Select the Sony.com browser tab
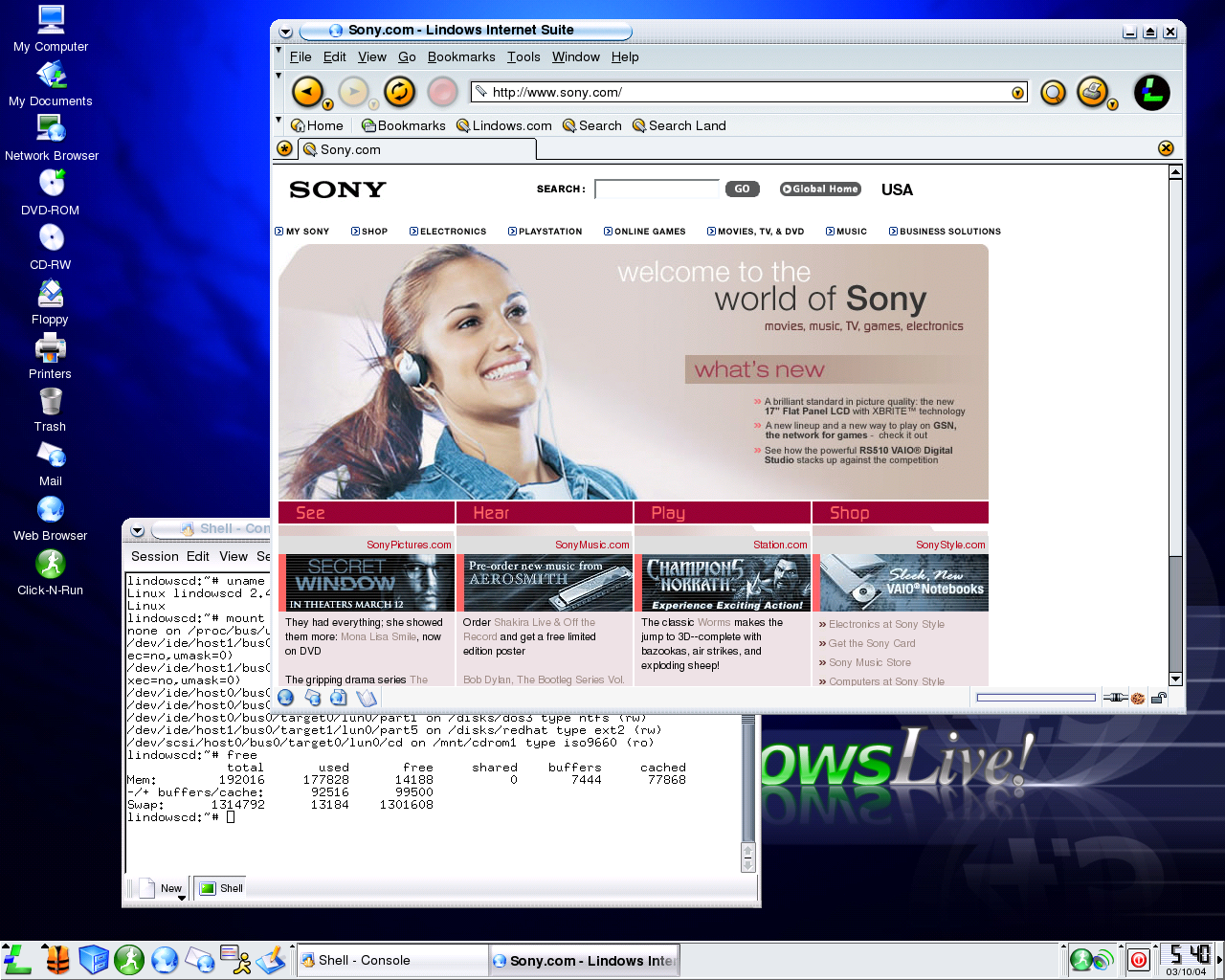1225x980 pixels. click(417, 149)
